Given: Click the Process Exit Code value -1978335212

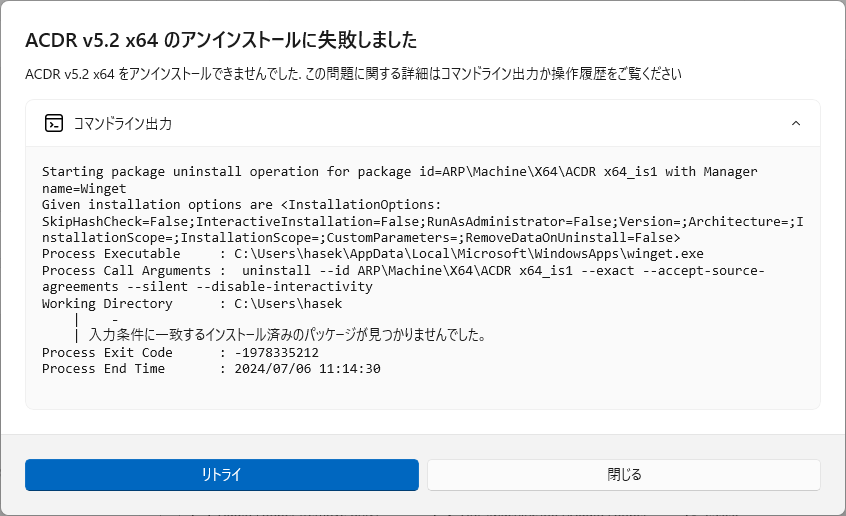Looking at the screenshot, I should [276, 353].
